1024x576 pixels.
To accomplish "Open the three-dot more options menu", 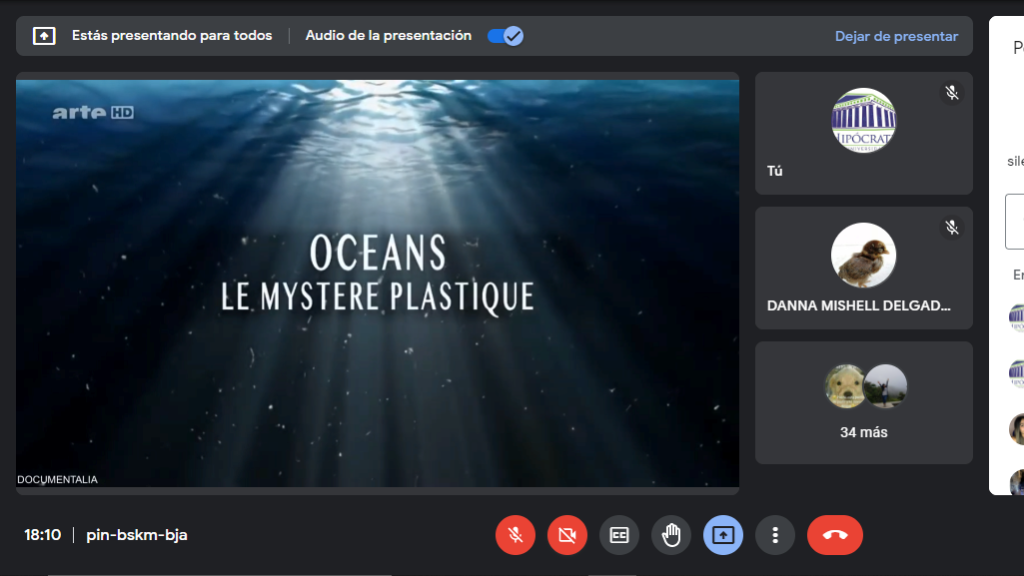I will 775,535.
